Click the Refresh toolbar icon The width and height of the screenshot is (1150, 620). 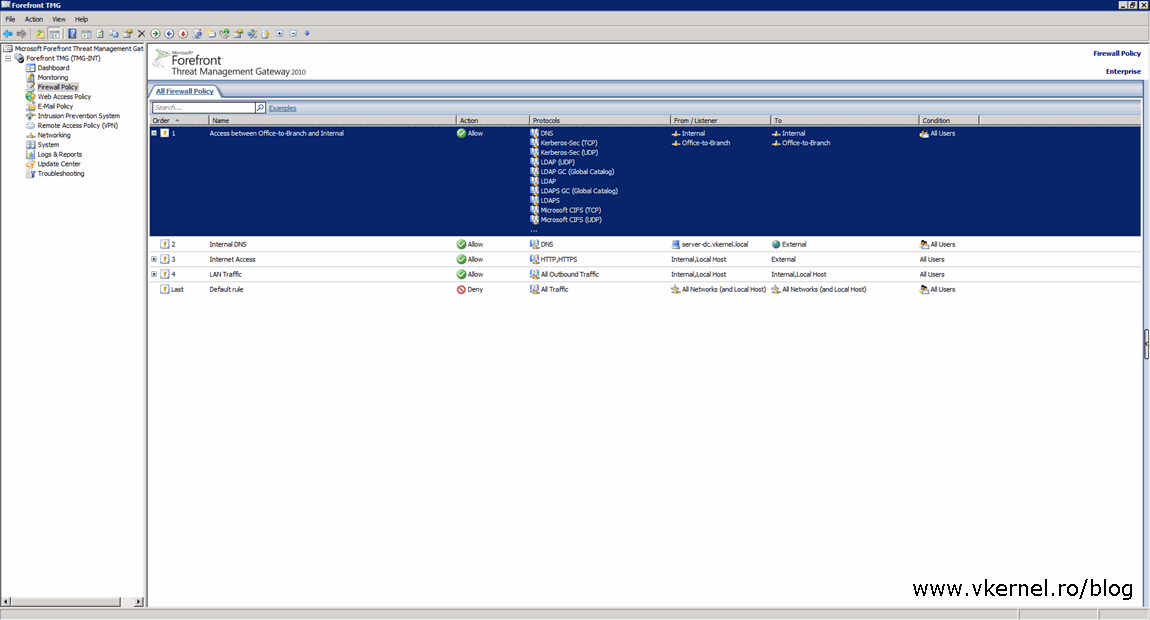tap(99, 33)
